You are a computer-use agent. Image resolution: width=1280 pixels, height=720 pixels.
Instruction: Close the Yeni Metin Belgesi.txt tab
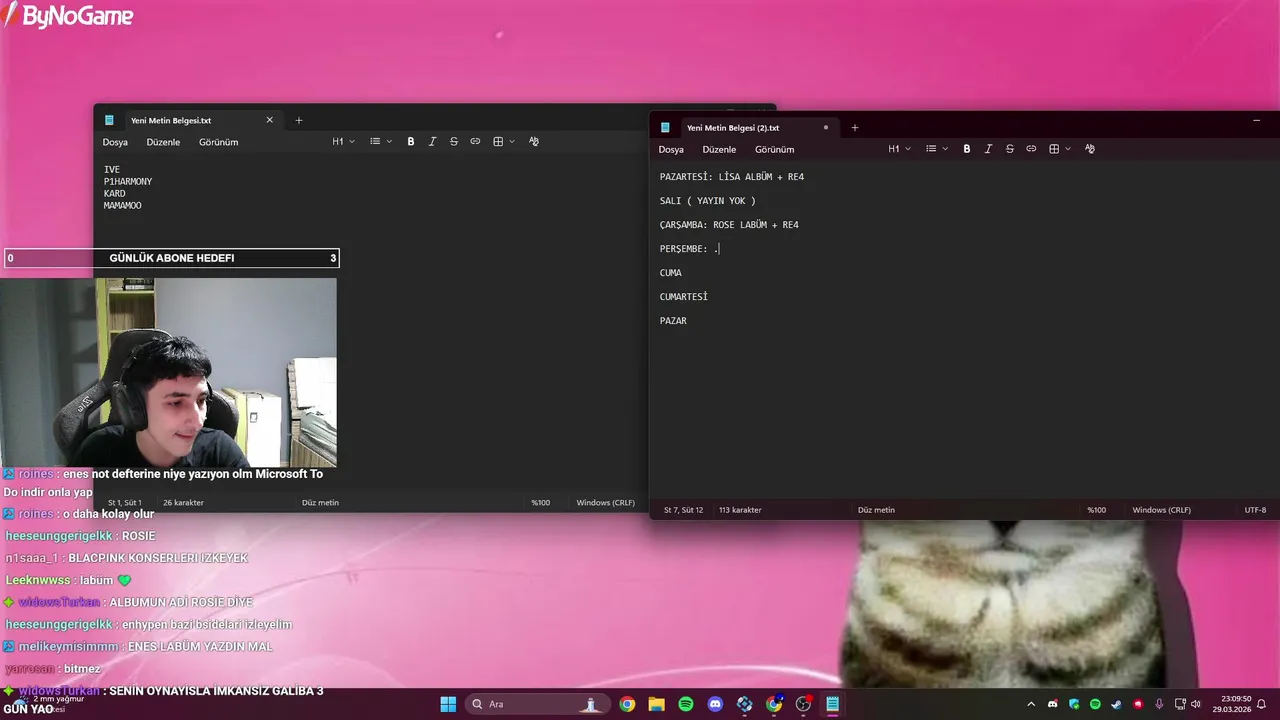click(x=269, y=120)
